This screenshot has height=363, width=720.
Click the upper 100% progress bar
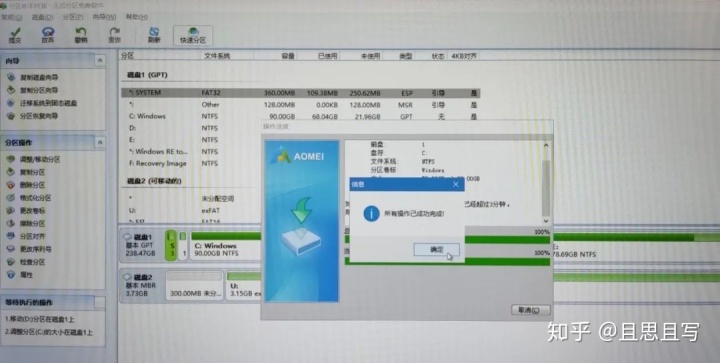tap(507, 240)
